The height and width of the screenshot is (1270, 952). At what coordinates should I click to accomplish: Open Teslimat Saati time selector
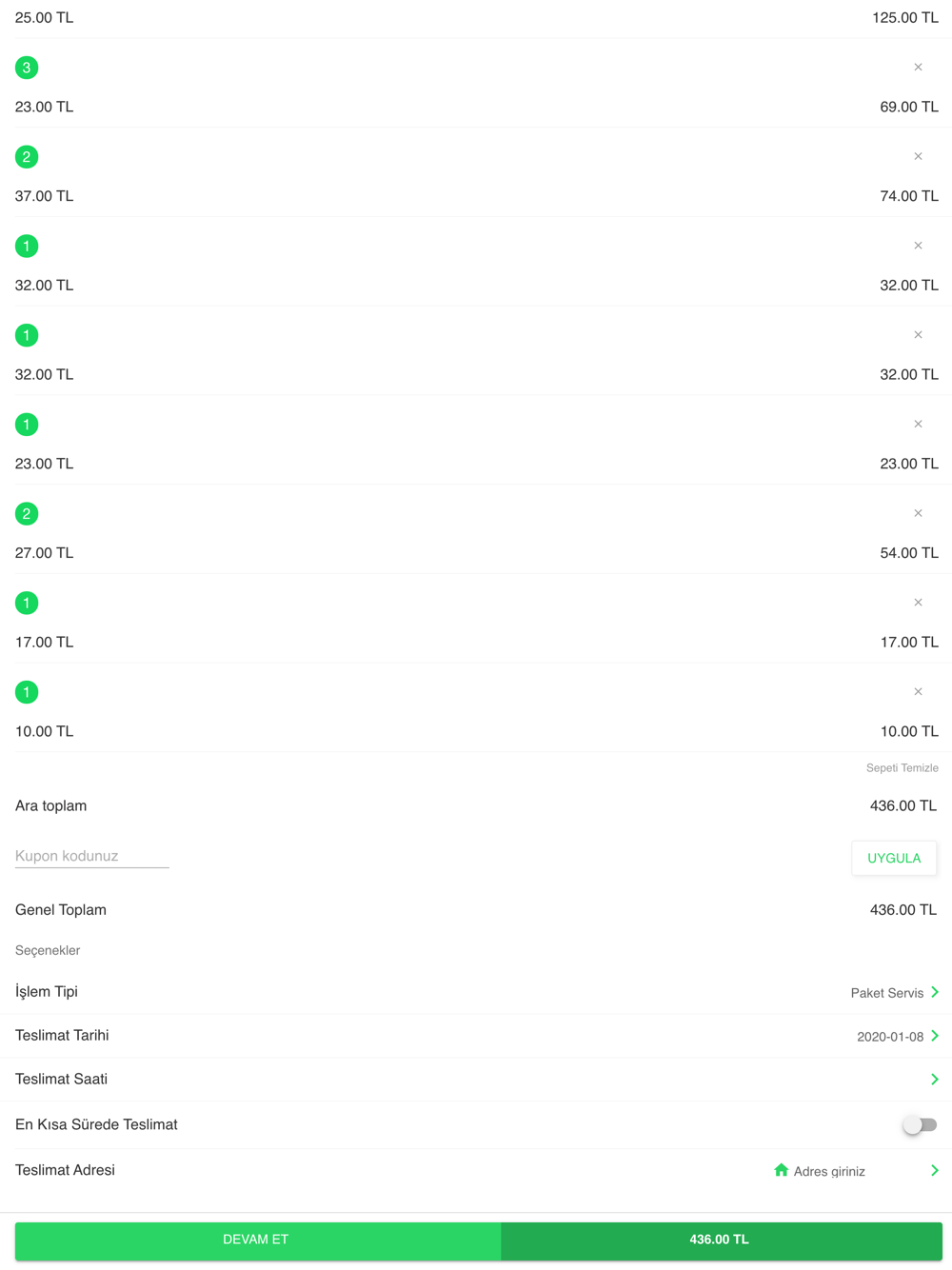click(476, 1080)
